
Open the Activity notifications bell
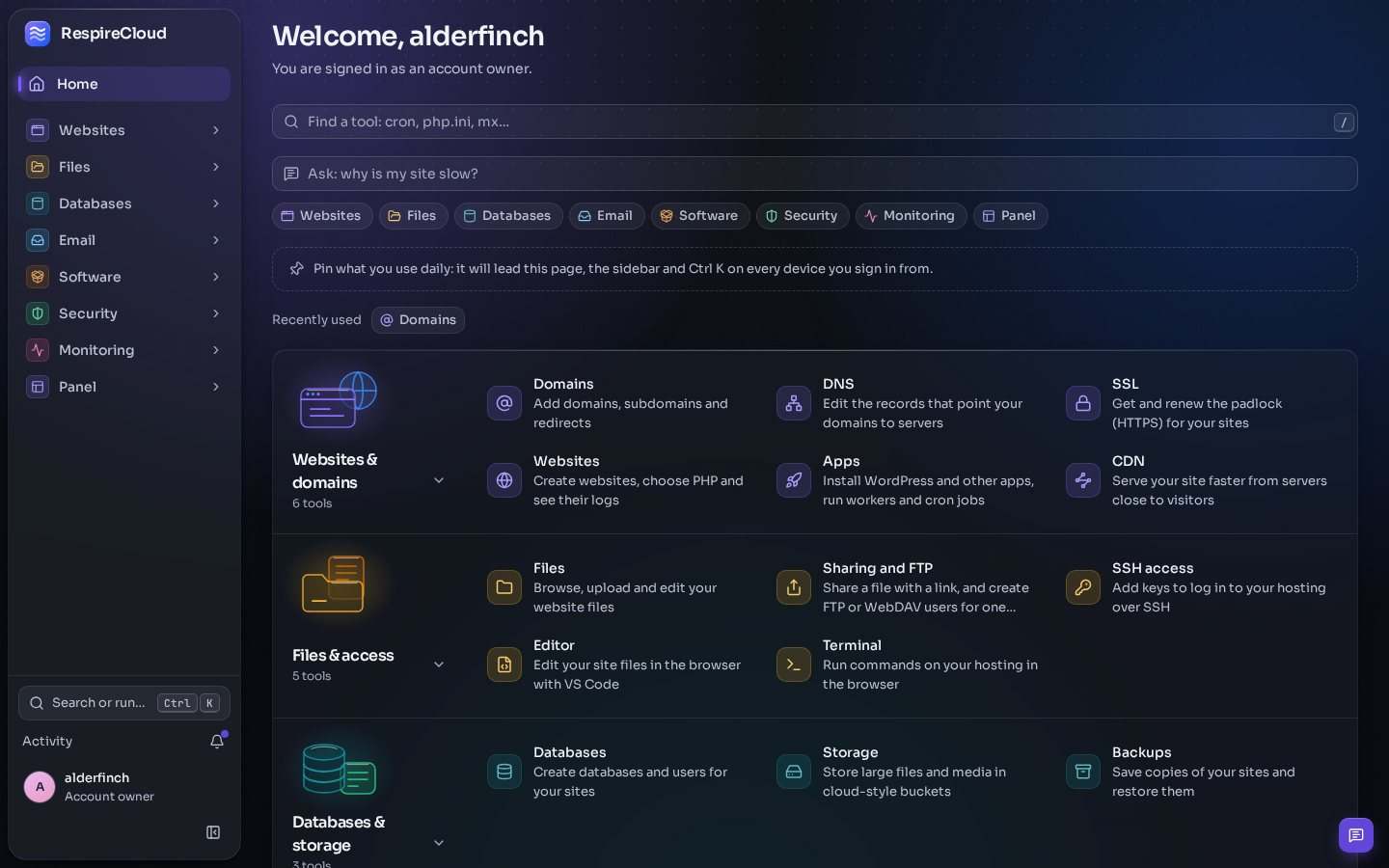(217, 741)
